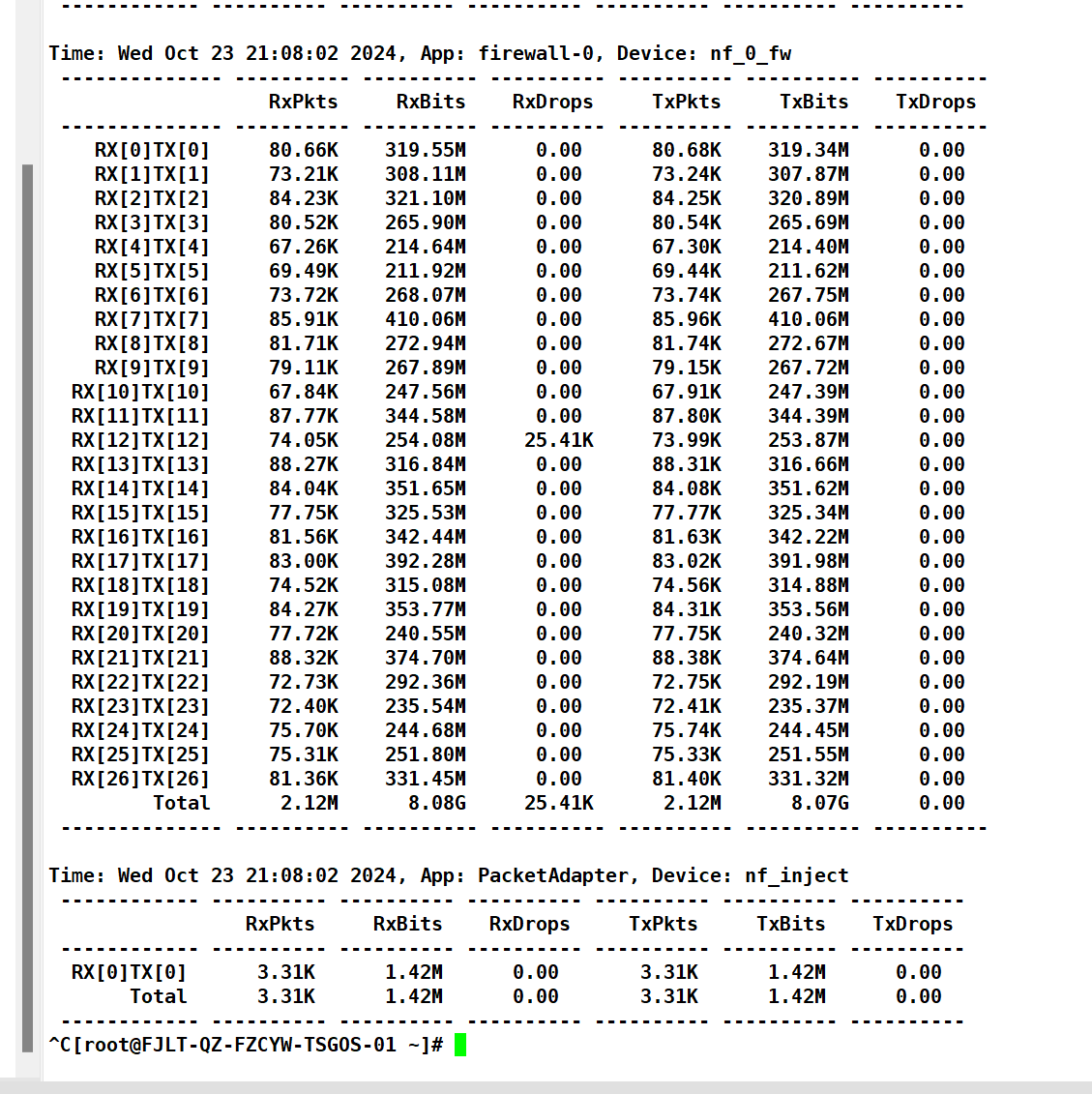Screen dimensions: 1092x1094
Task: Click TxPkts column header in PacketAdapter table
Action: pos(663,924)
